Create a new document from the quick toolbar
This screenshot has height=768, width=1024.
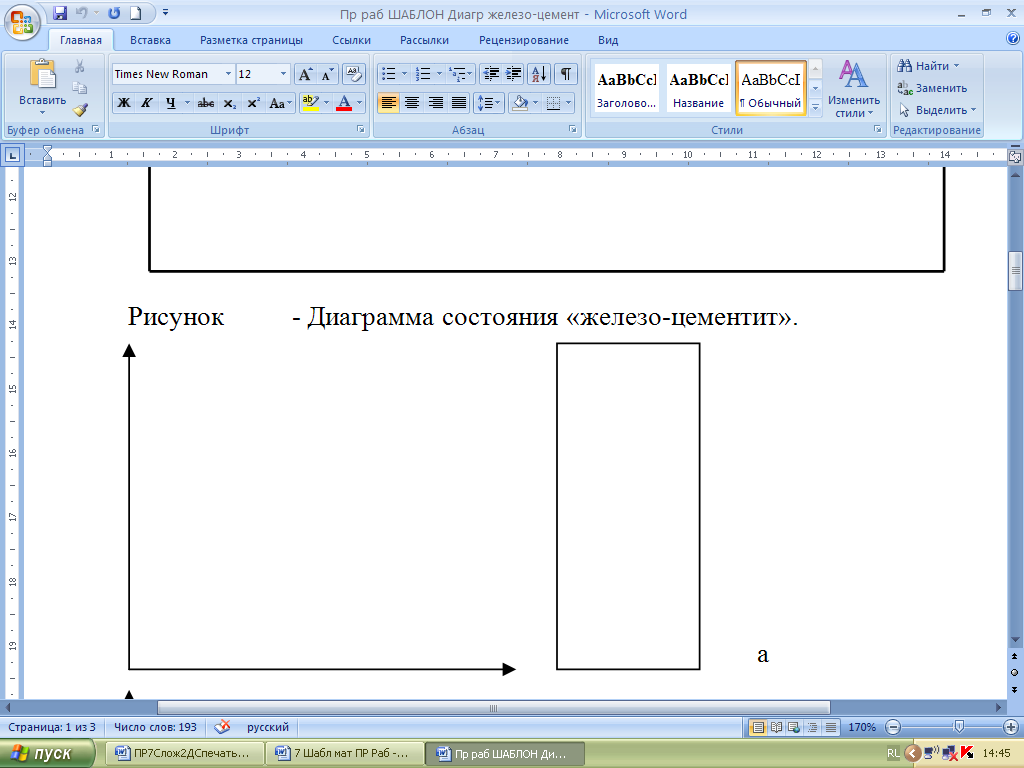[x=136, y=13]
